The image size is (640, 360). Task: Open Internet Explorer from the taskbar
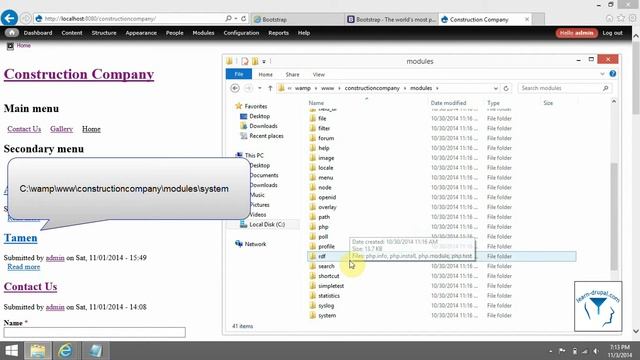(x=65, y=351)
